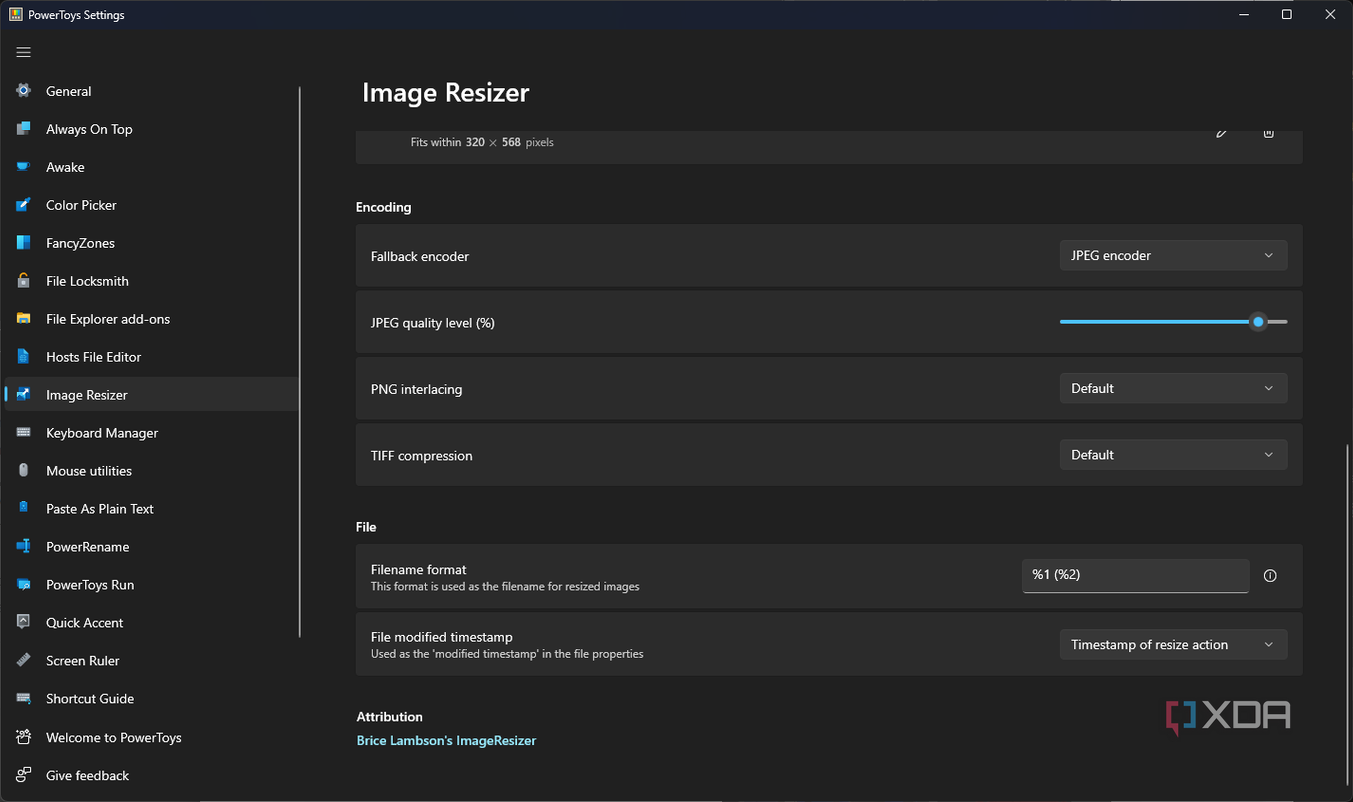
Task: Click the Hosts File Editor icon
Action: [24, 357]
